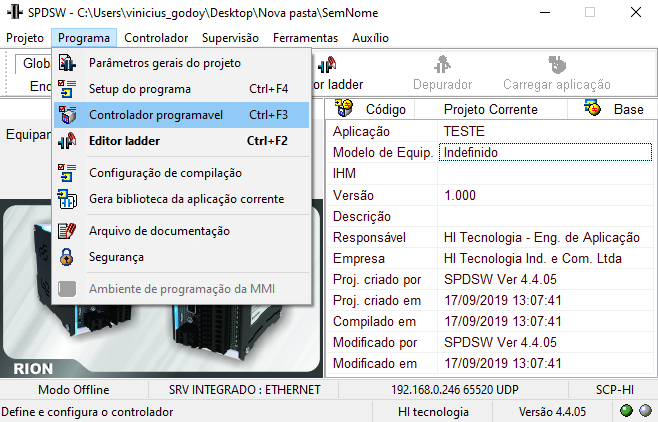Viewport: 658px width, 422px height.
Task: Click the empty Descrição value field
Action: pyautogui.click(x=546, y=216)
